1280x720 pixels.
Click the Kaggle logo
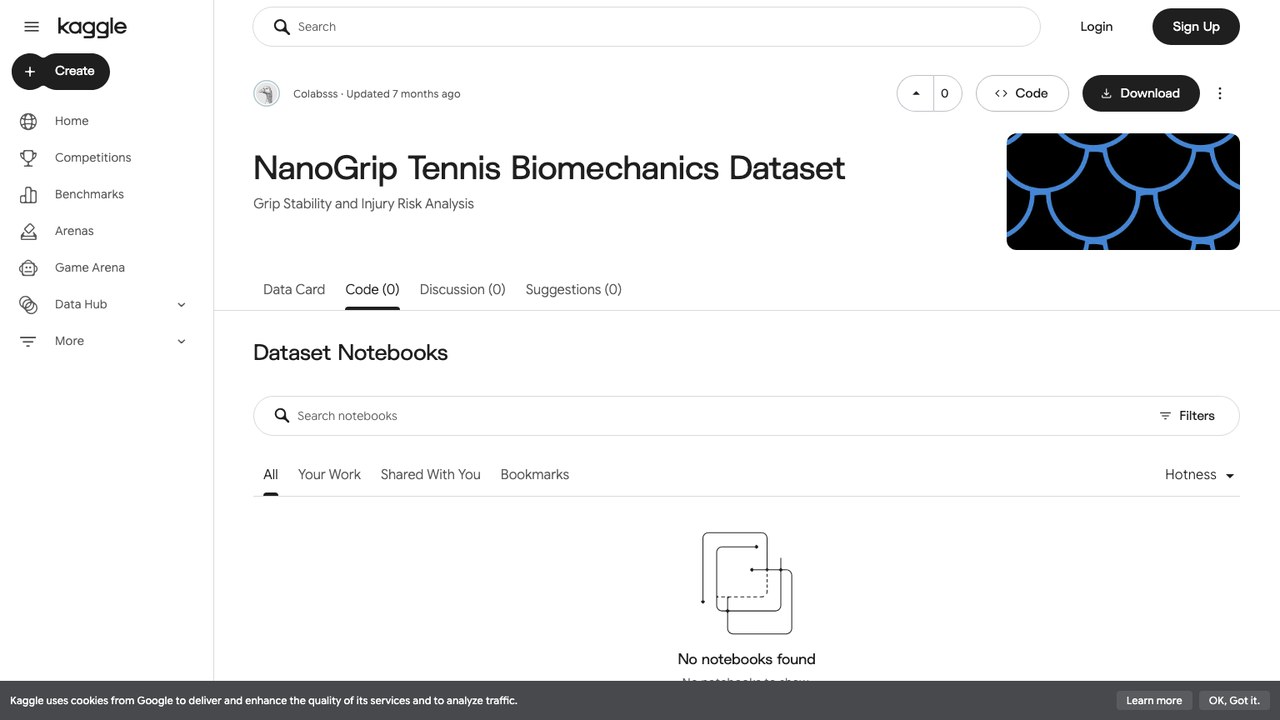tap(92, 27)
